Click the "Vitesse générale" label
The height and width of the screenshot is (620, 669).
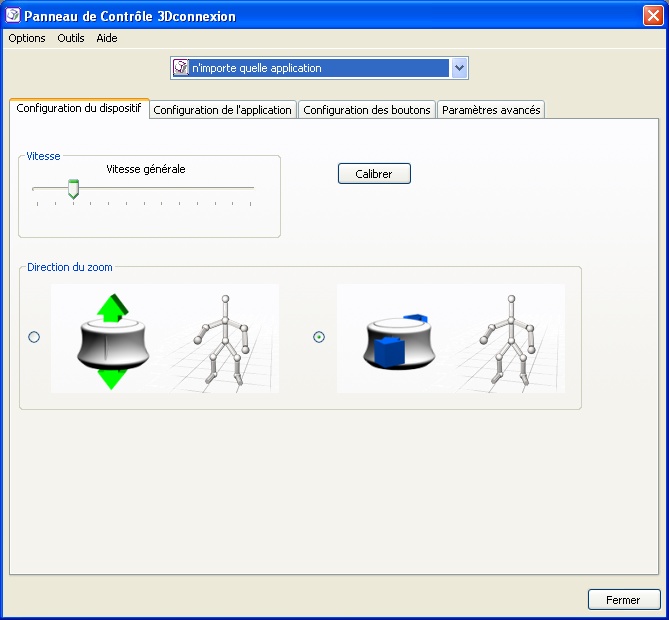145,169
